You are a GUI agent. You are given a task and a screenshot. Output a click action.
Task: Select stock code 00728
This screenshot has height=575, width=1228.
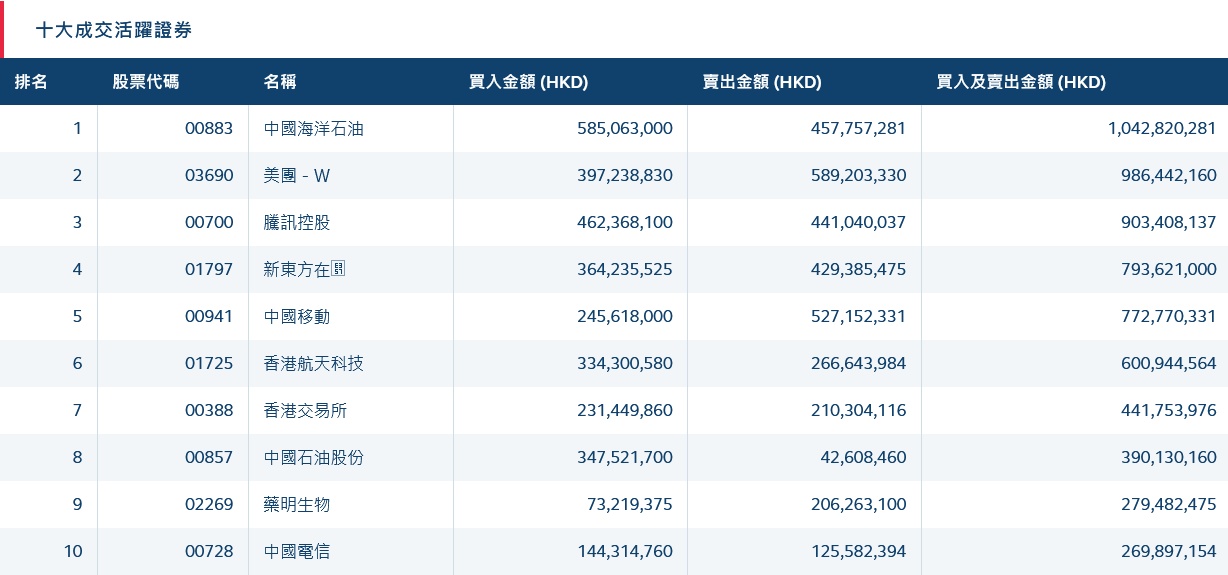[209, 551]
